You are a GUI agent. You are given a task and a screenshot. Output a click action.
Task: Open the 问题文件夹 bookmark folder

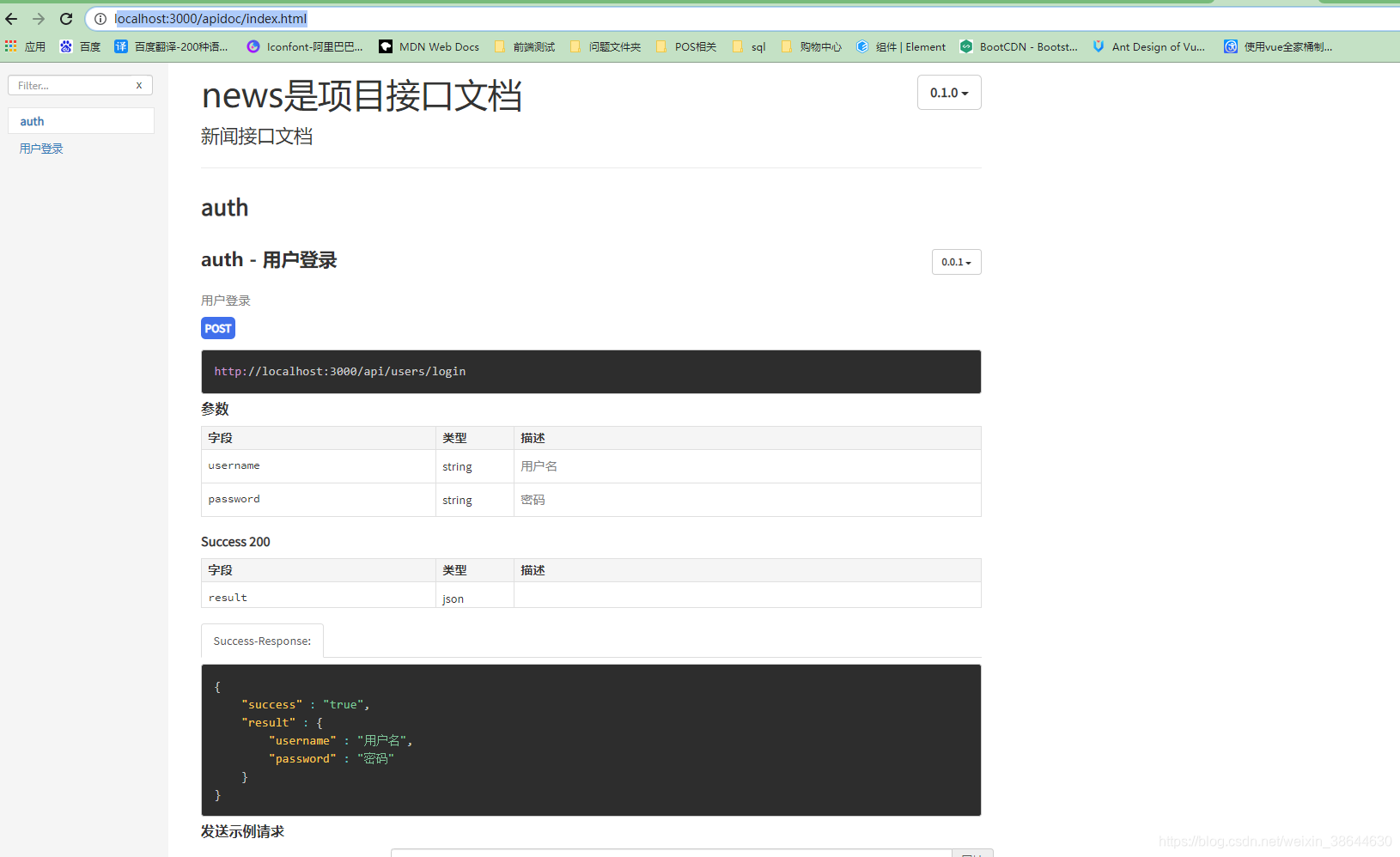606,46
